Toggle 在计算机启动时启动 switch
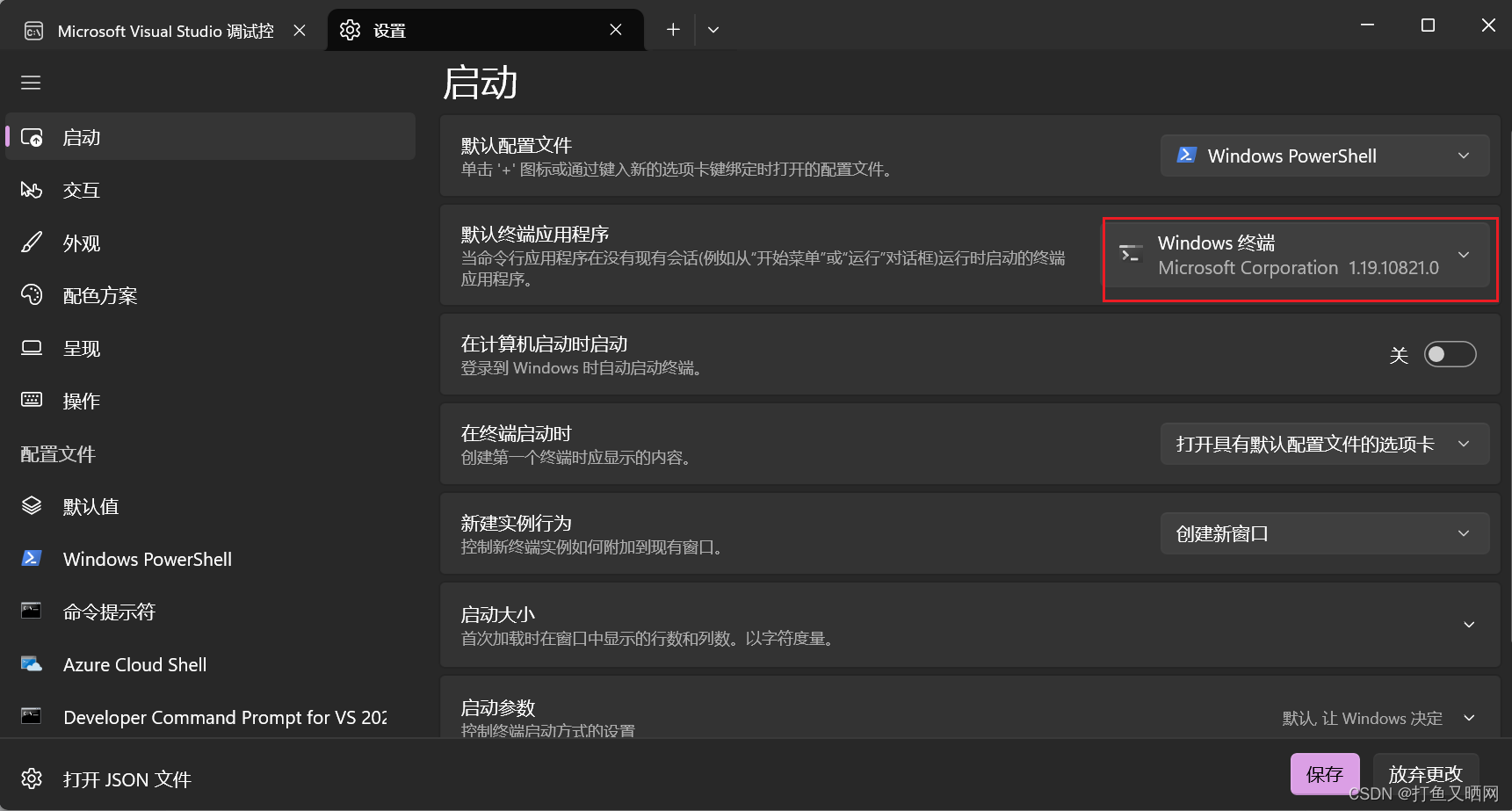1512x811 pixels. pos(1450,354)
